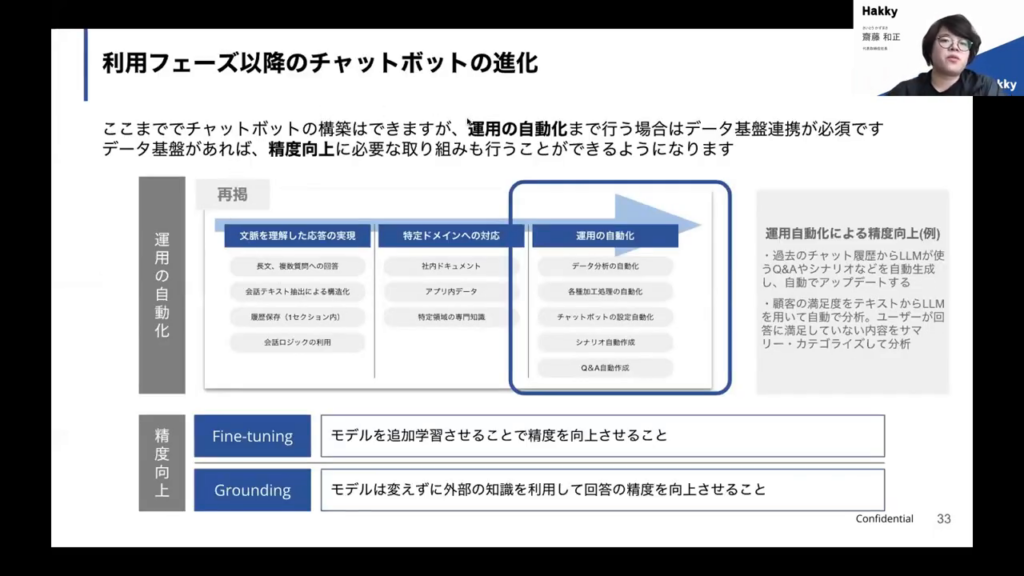Click the アプリ内データ item

pos(451,292)
